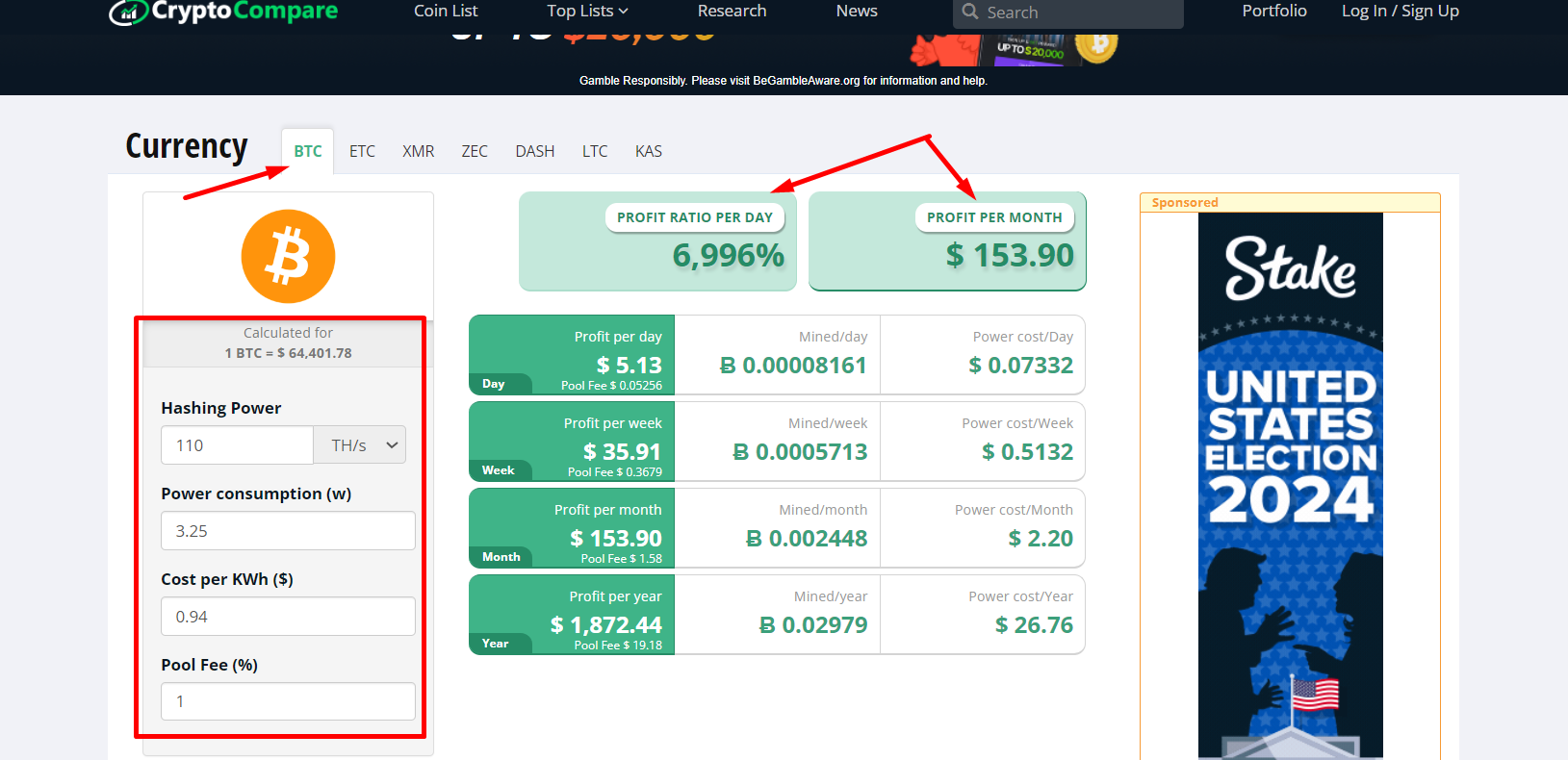Click the CryptoCompare logo icon
The height and width of the screenshot is (760, 1568).
(x=128, y=12)
